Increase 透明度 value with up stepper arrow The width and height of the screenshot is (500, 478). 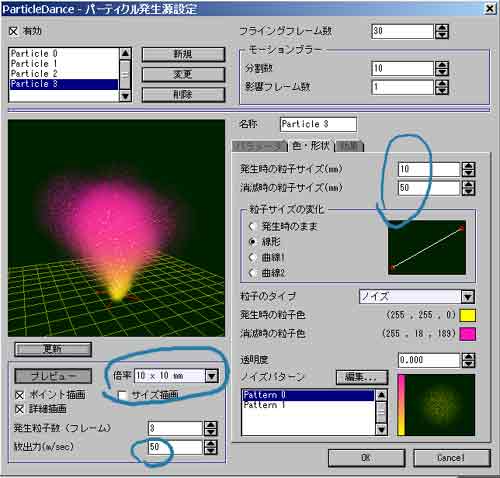pos(468,357)
